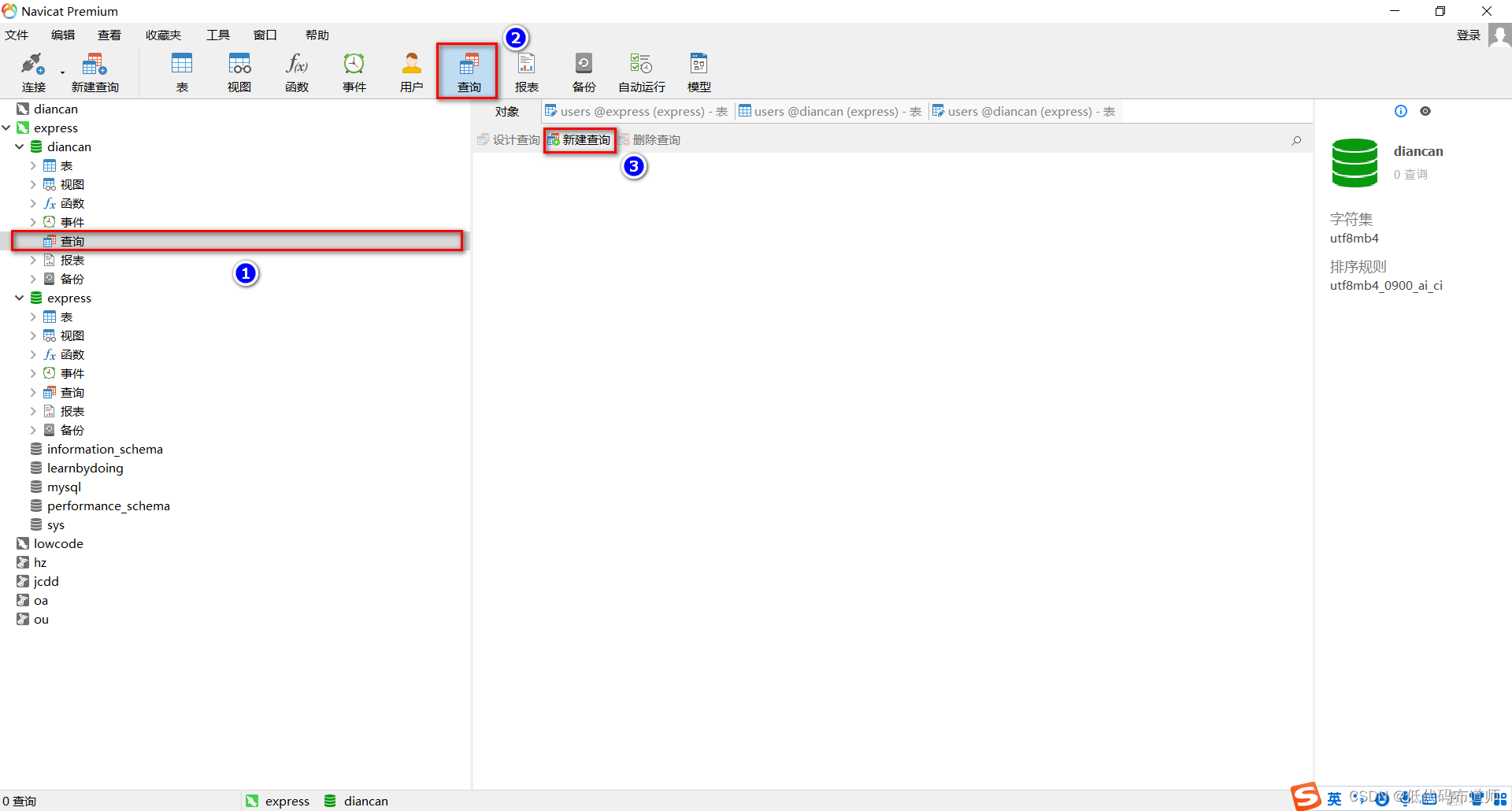This screenshot has width=1512, height=811.
Task: Click the search magnifier in object pane
Action: coord(1296,140)
